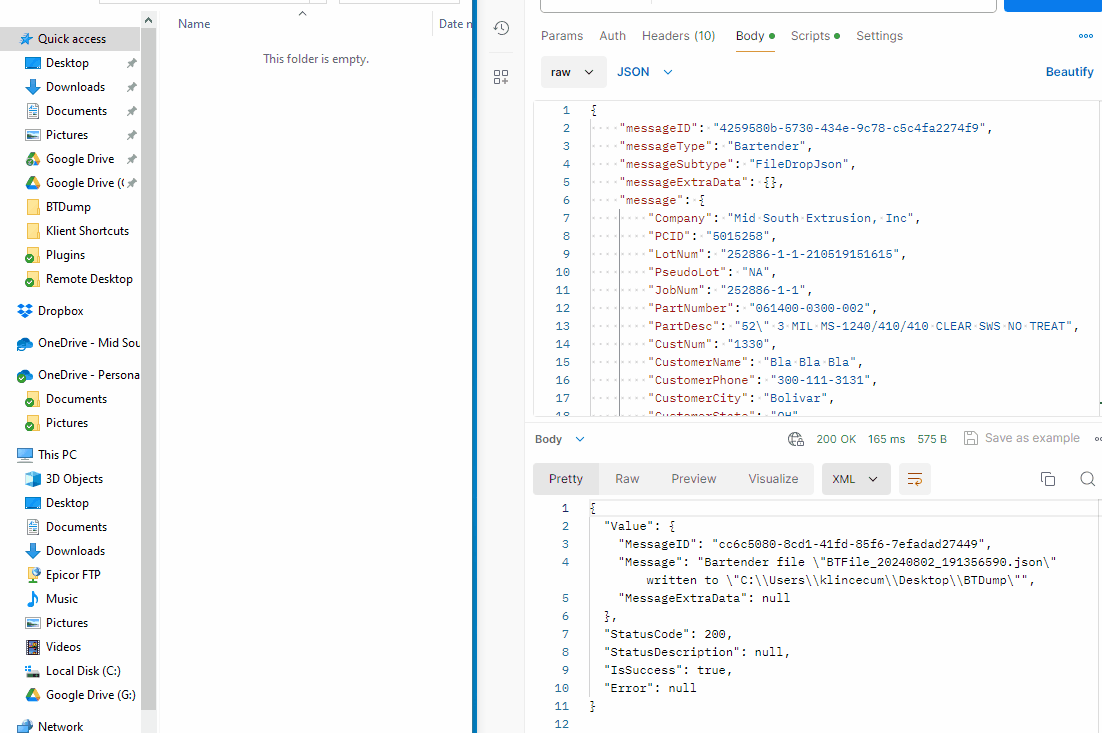Select Network in navigation pane

pyautogui.click(x=60, y=726)
